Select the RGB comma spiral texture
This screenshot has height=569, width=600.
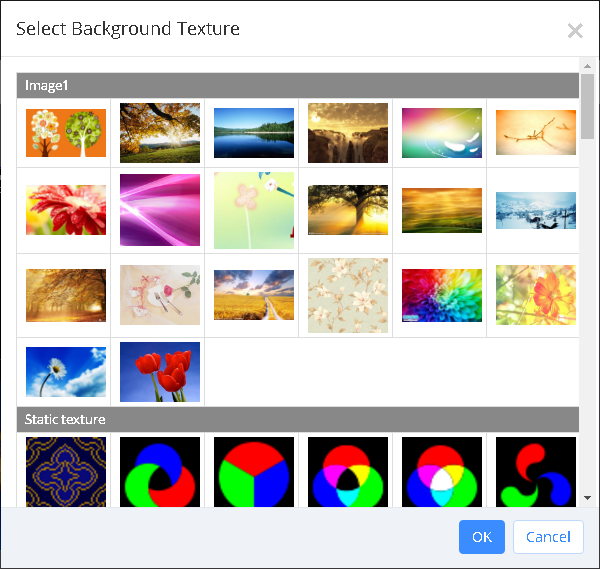tap(536, 472)
